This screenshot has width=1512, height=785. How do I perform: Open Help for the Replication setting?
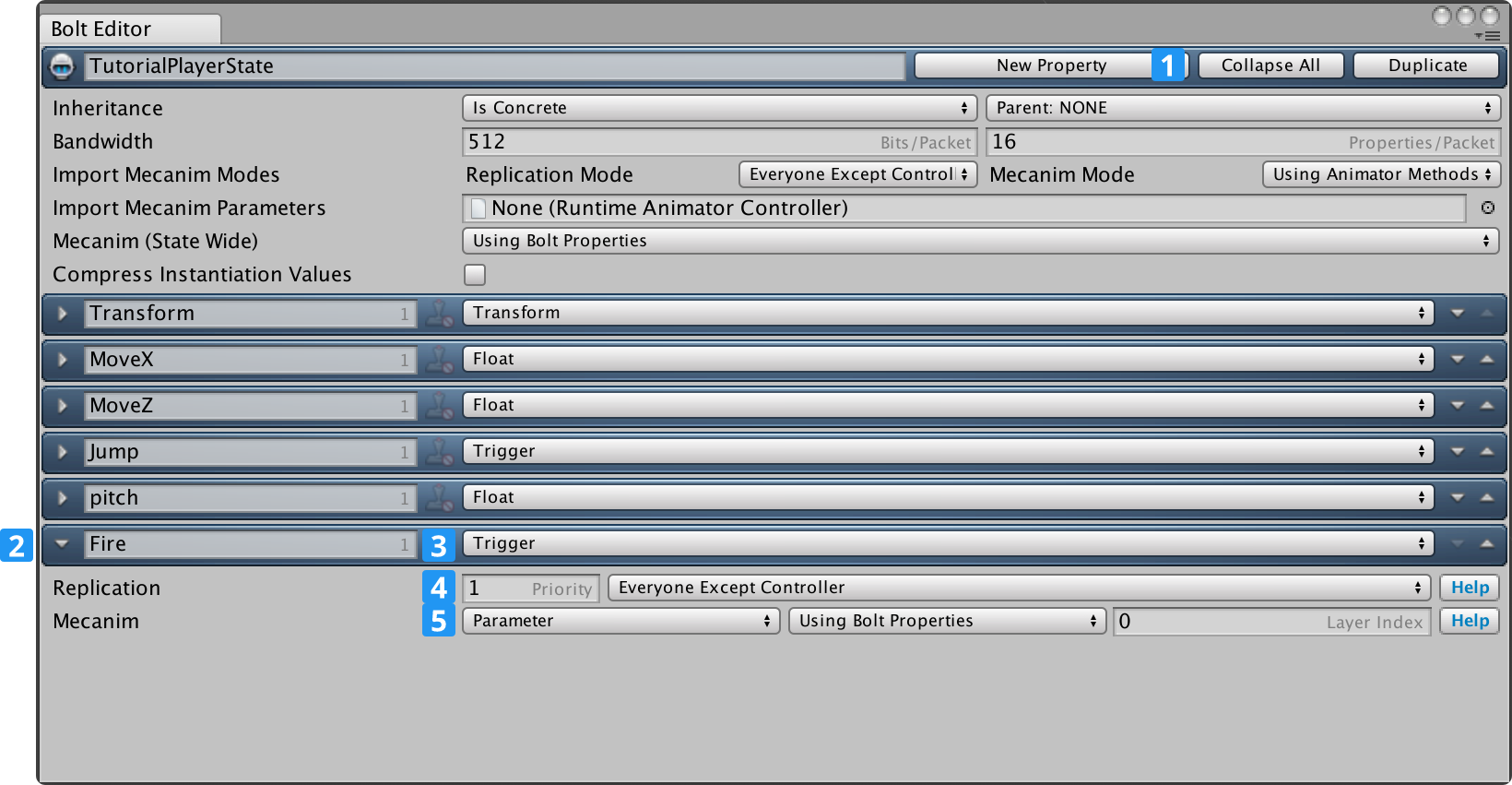pos(1470,588)
